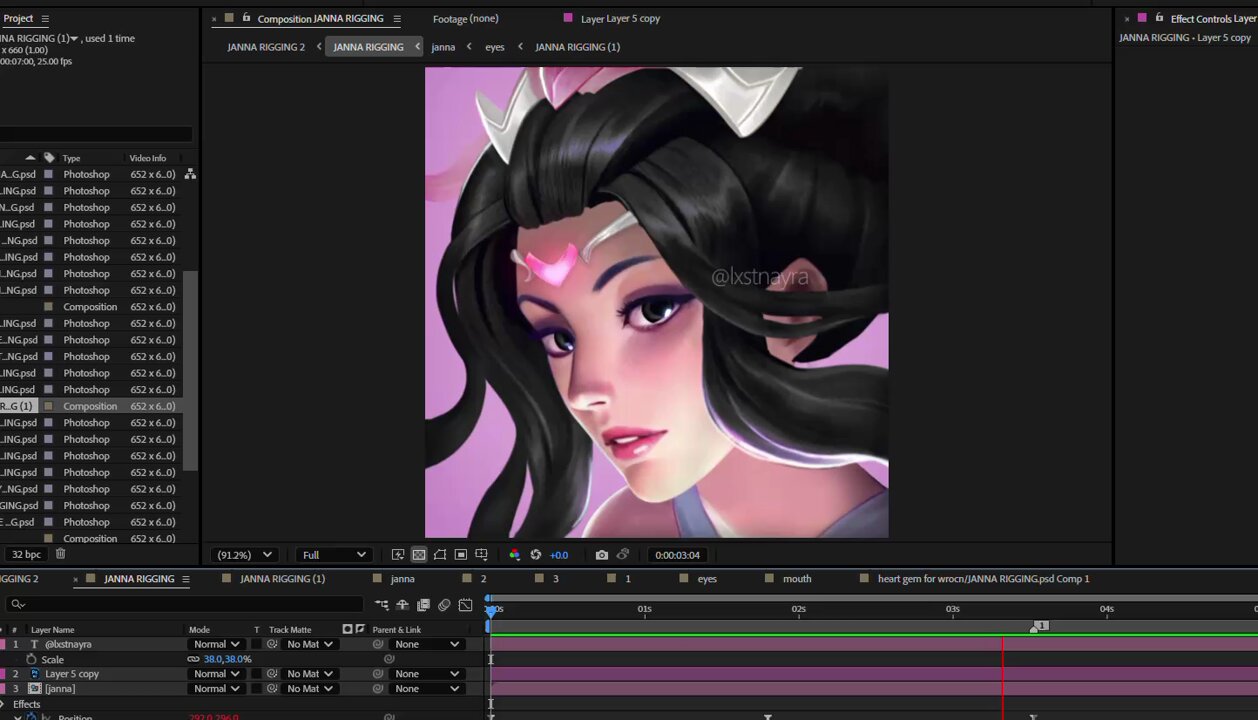Screen dimensions: 1258x720
Task: Open JANNA RIGGING timeline panel menu
Action: [184, 579]
